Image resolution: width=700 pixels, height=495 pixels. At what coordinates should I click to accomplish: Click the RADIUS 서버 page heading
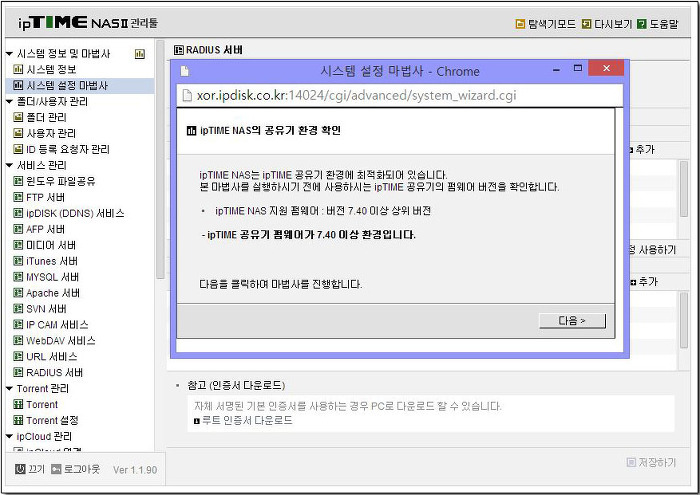[214, 50]
